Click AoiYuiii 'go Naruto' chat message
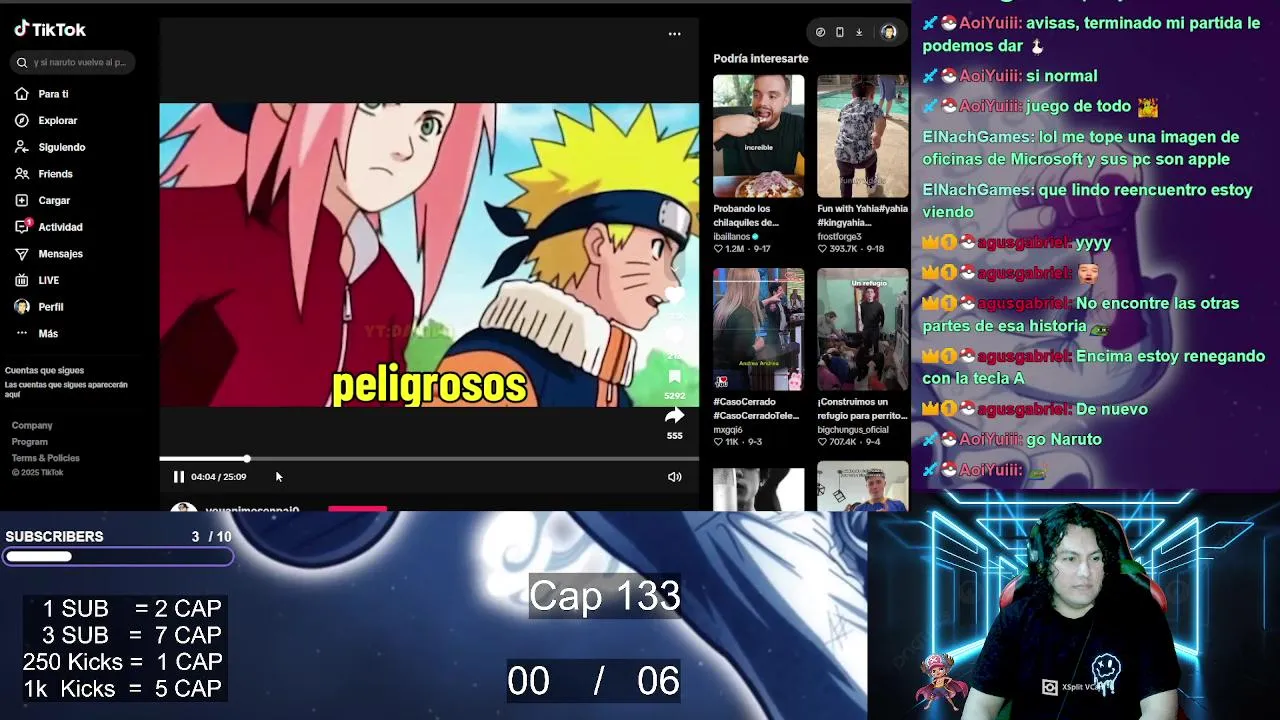1280x720 pixels. (x=1012, y=439)
